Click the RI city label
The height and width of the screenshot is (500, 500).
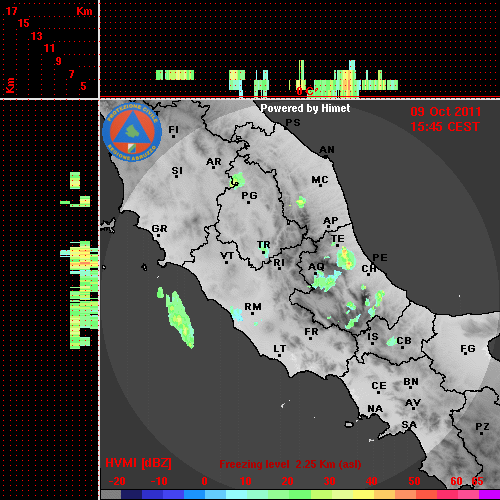pyautogui.click(x=279, y=263)
